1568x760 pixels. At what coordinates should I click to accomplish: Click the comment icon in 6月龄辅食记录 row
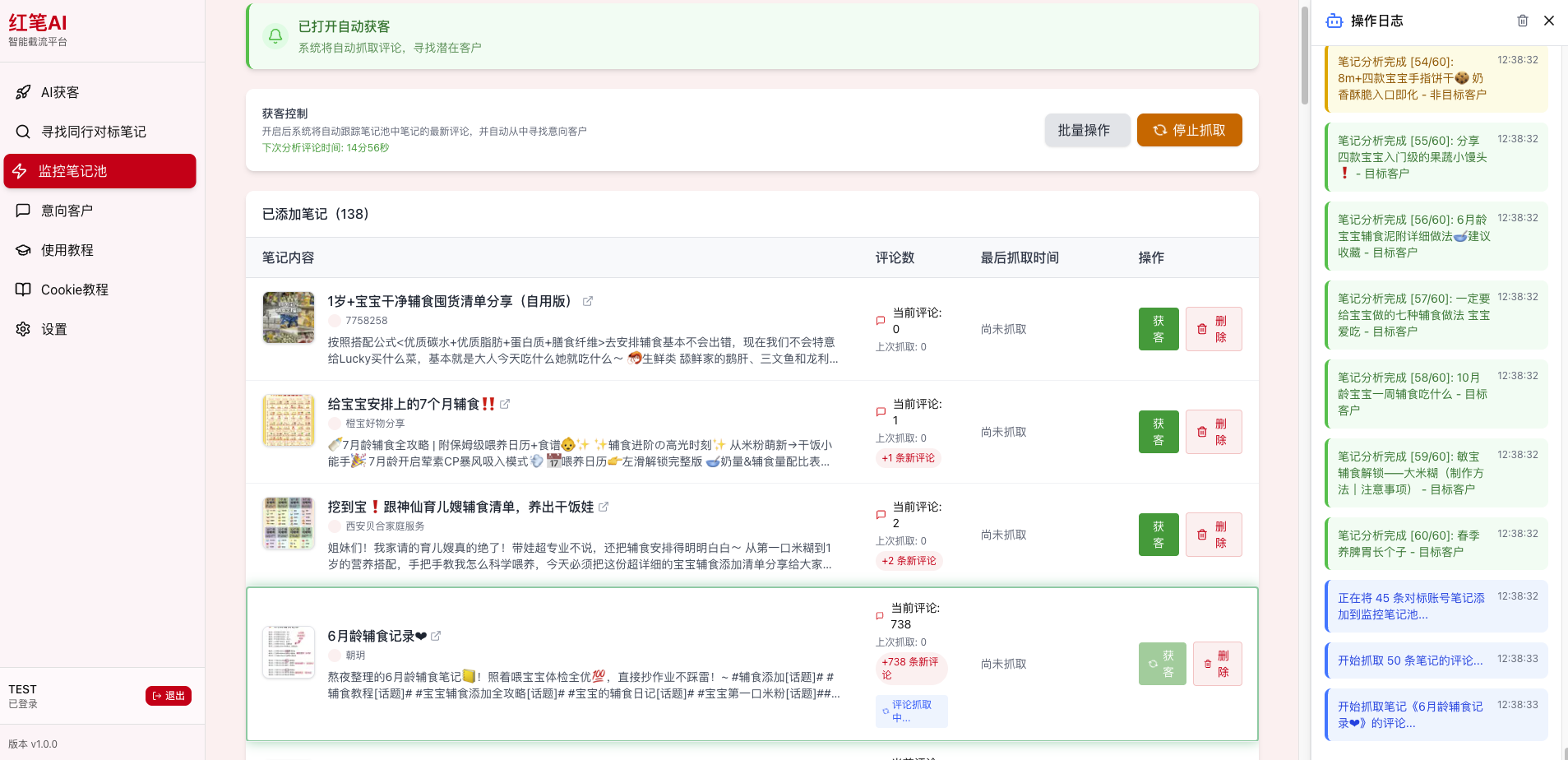tap(880, 616)
